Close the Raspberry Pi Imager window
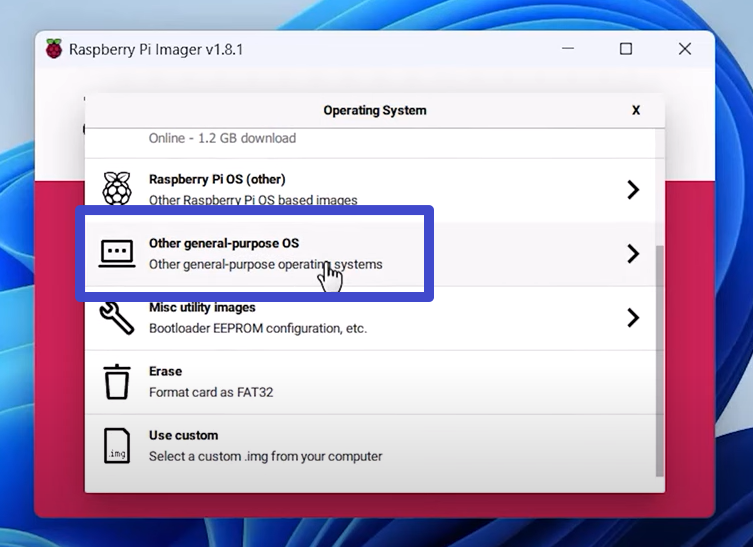 point(685,49)
